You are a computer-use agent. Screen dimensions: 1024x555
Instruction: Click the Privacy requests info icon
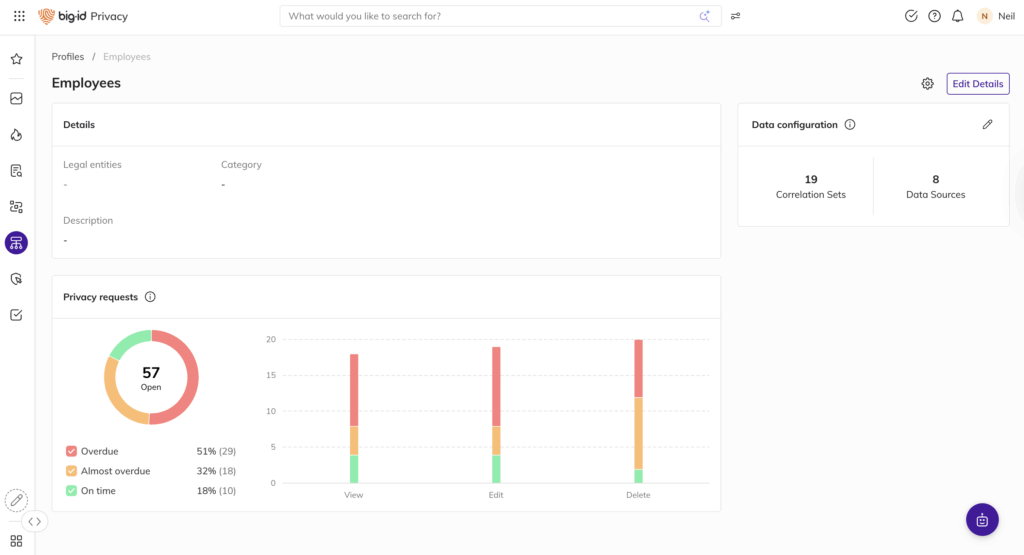pos(150,297)
